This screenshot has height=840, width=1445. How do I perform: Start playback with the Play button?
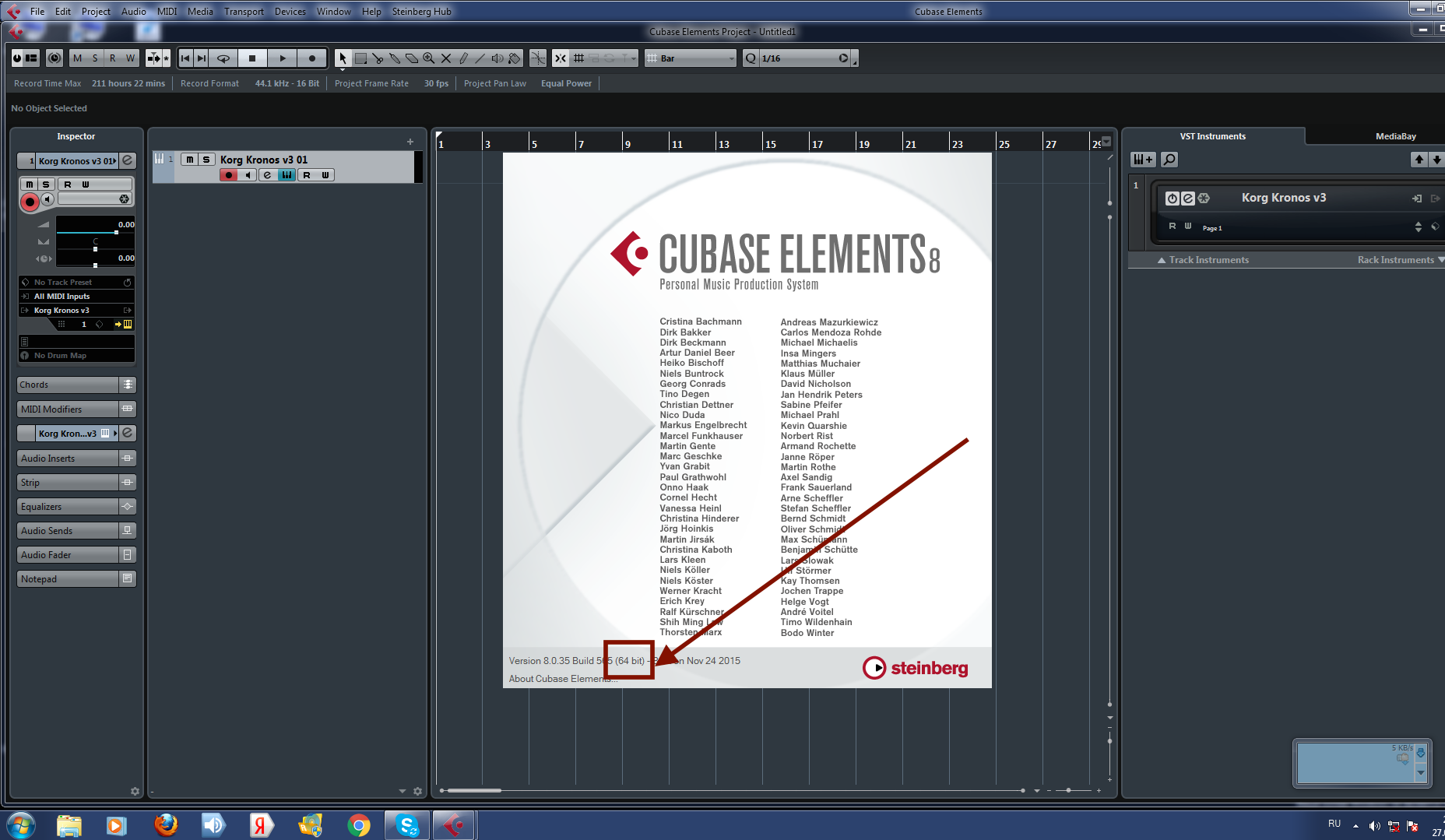283,58
